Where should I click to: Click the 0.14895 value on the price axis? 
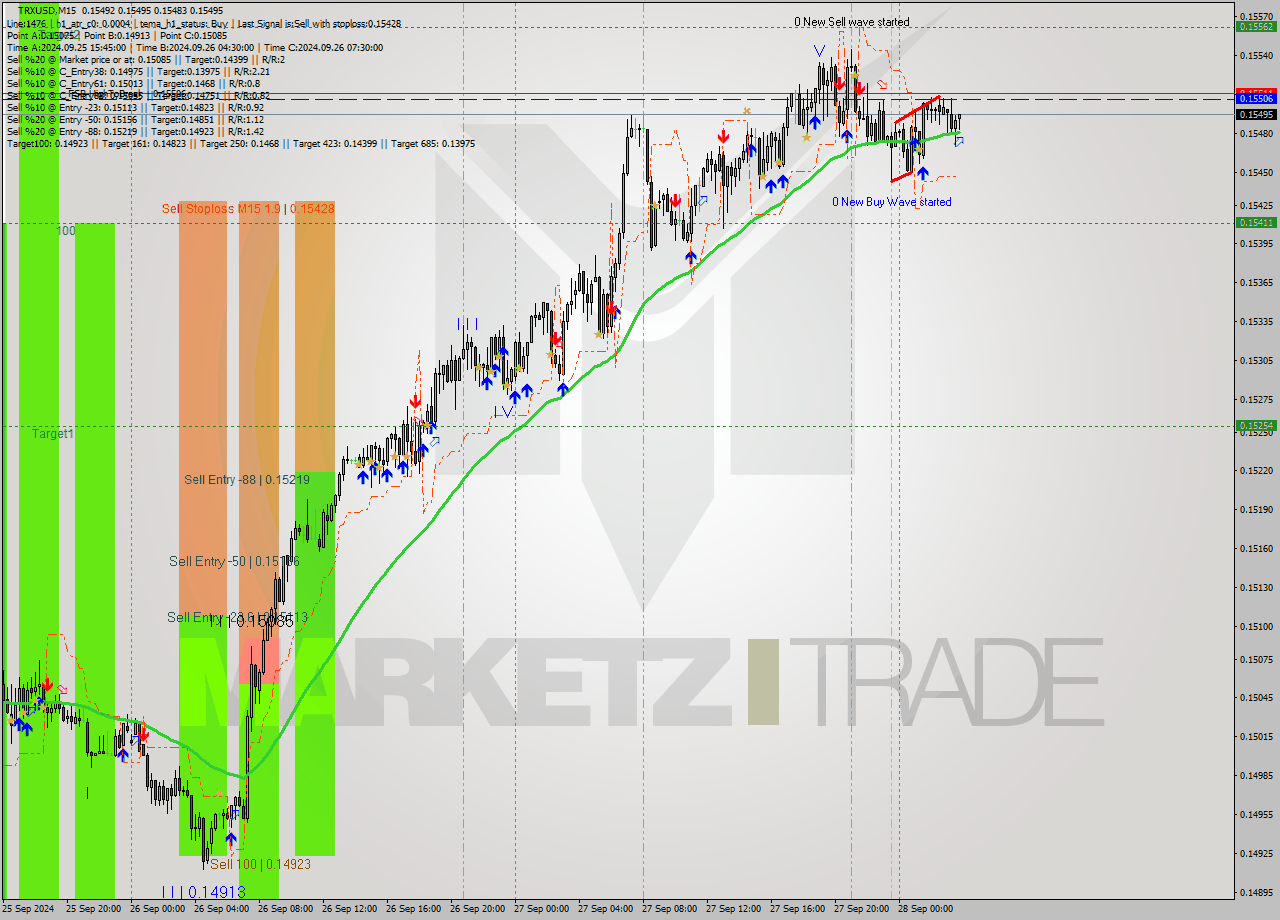[x=1256, y=892]
